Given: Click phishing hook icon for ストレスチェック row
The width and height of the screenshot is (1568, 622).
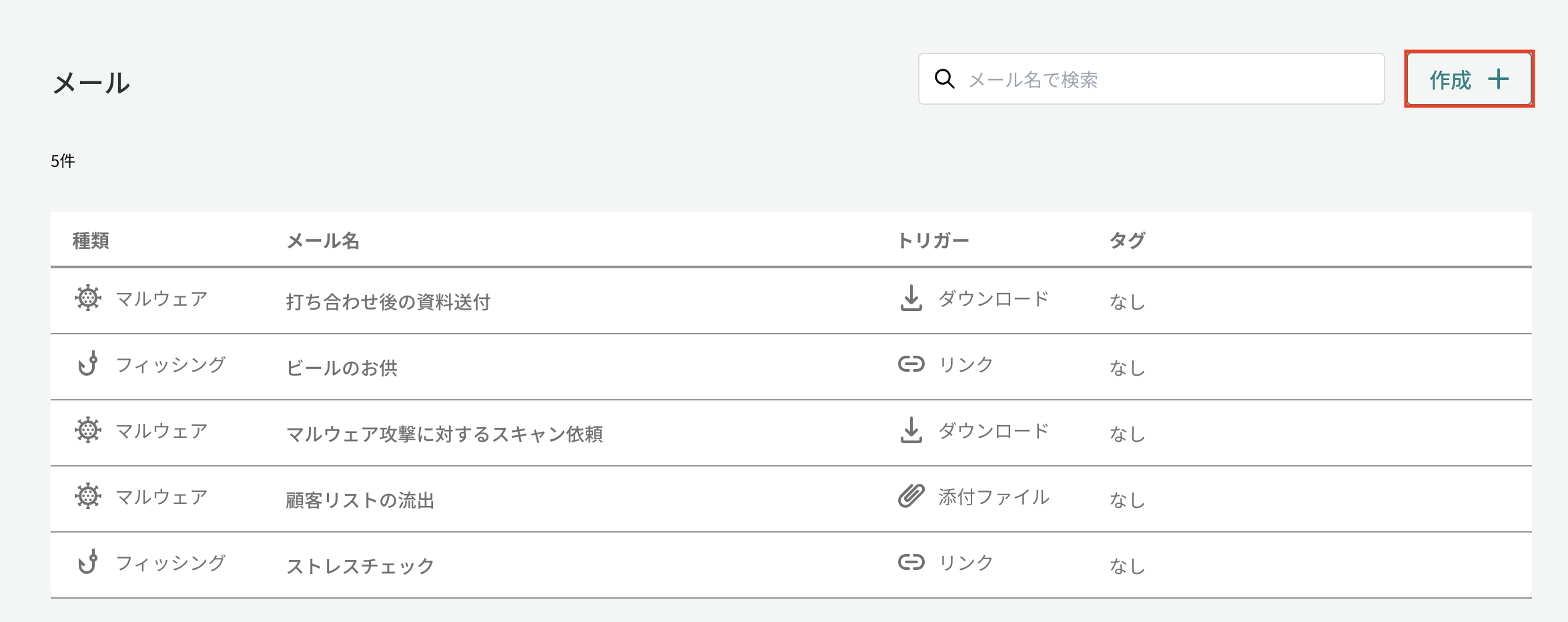Looking at the screenshot, I should pos(88,562).
